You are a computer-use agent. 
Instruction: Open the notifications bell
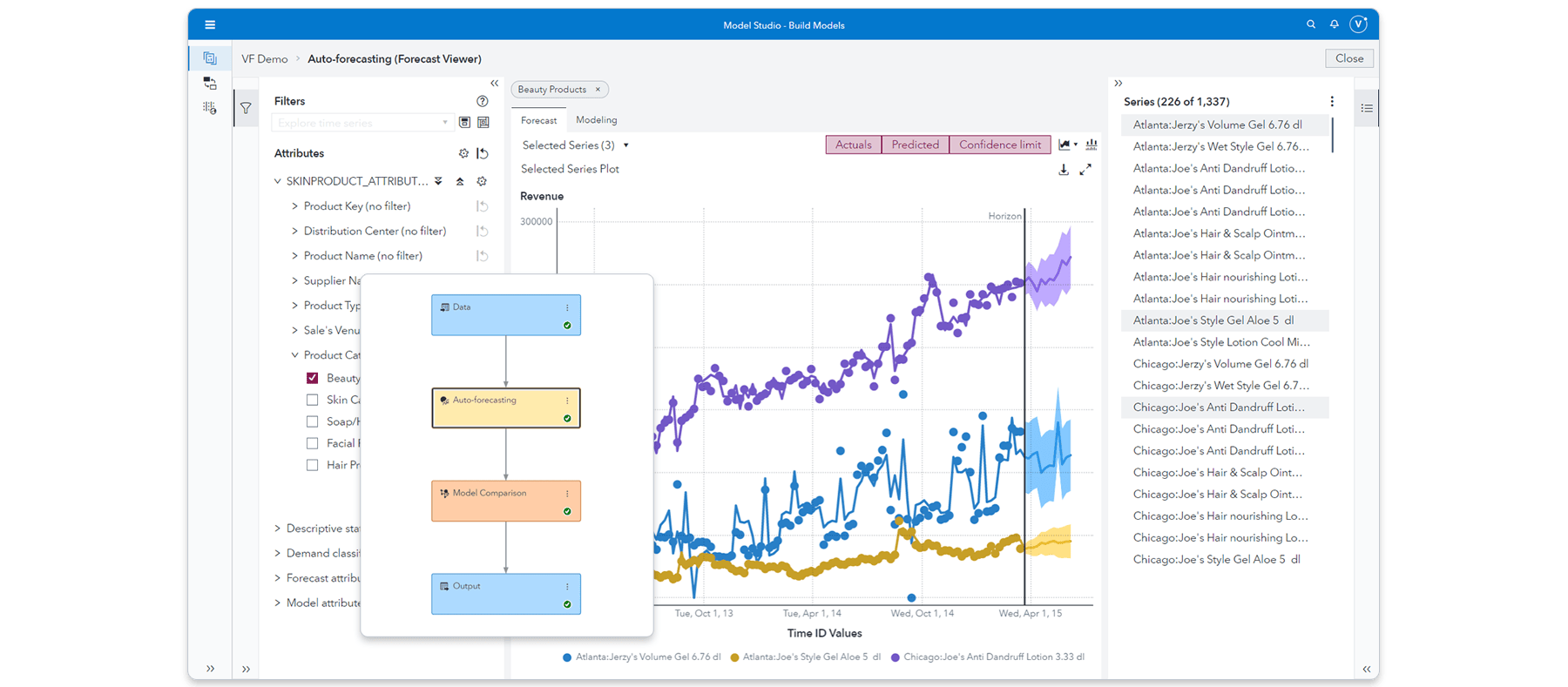coord(1334,24)
